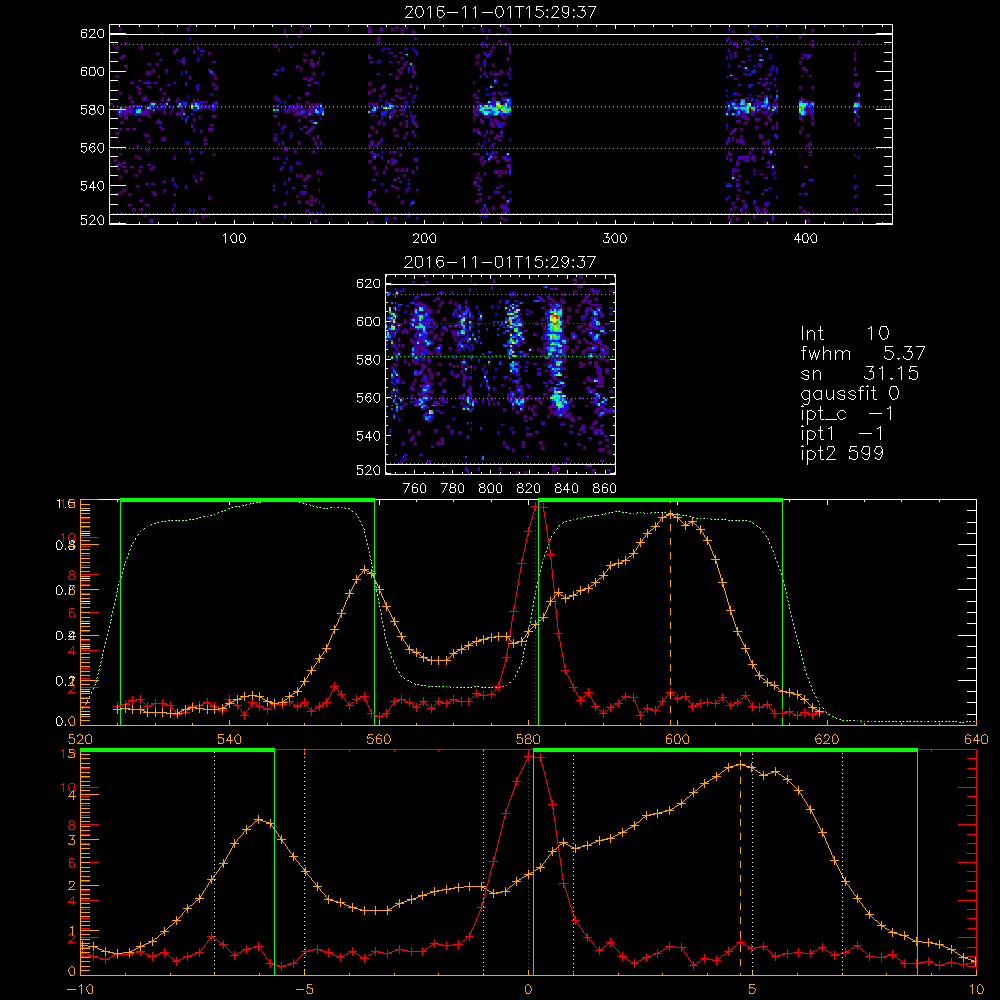
Task: Click x-axis label 5 on bottom plot
Action: [753, 990]
